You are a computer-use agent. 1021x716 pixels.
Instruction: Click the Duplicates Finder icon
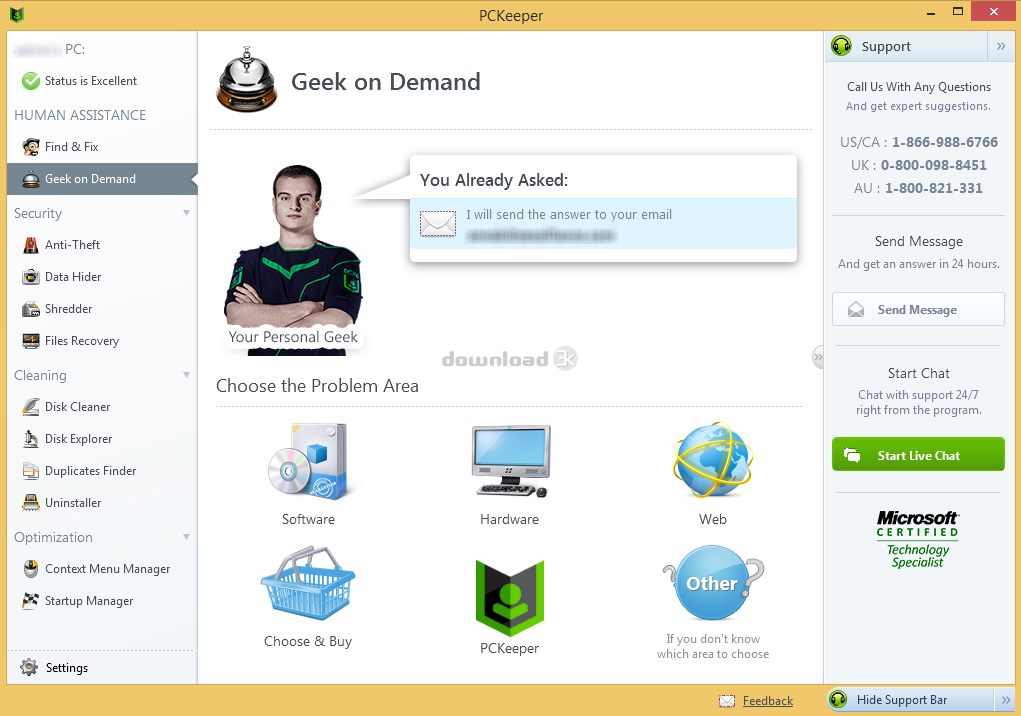point(31,471)
